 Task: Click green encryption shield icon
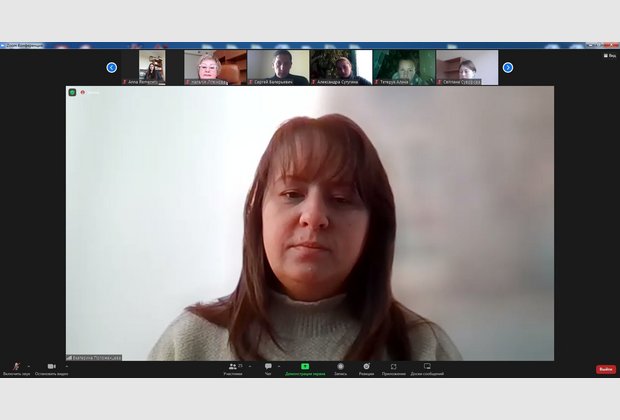72,92
